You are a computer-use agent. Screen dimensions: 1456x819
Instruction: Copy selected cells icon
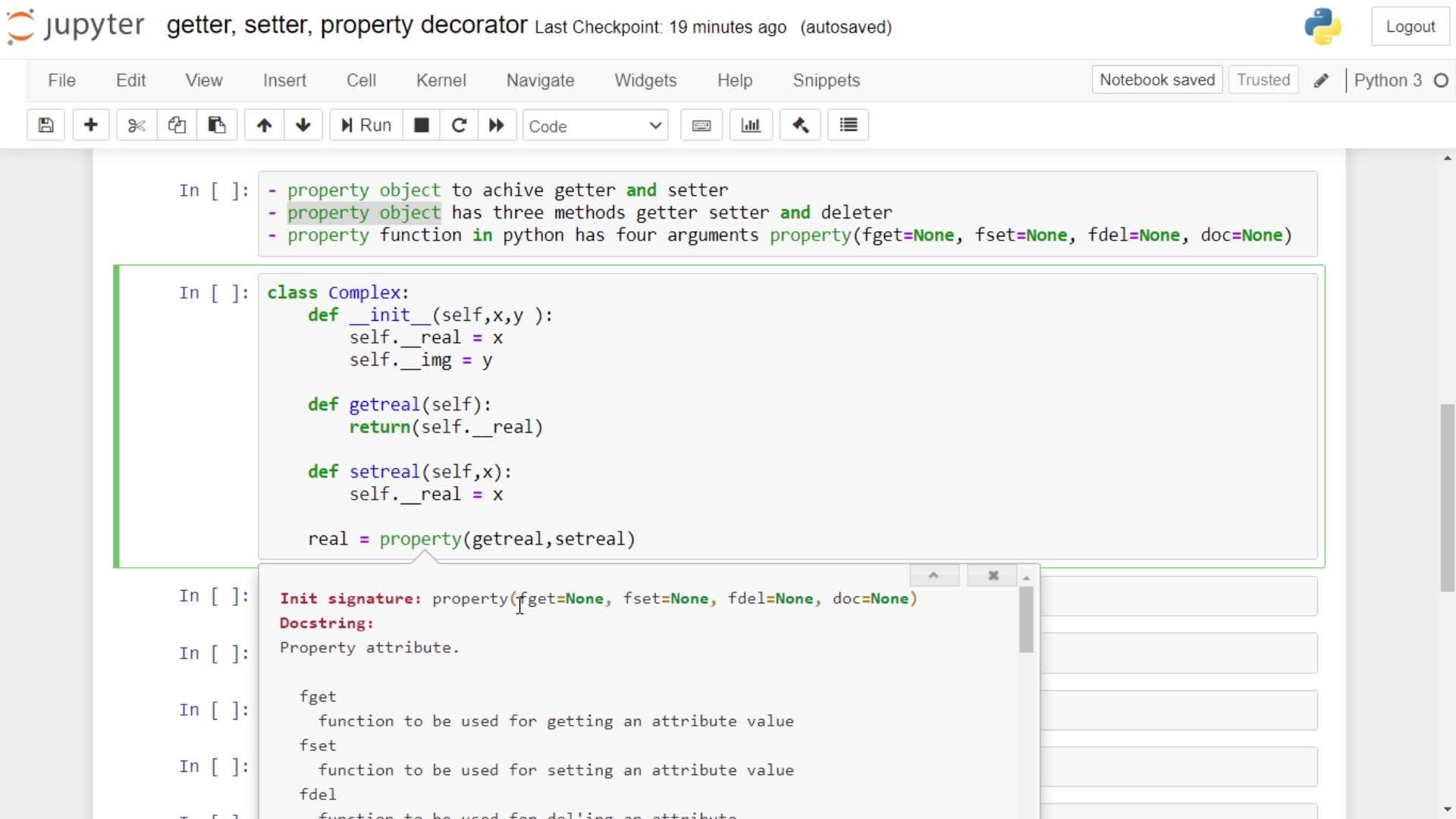[x=177, y=125]
